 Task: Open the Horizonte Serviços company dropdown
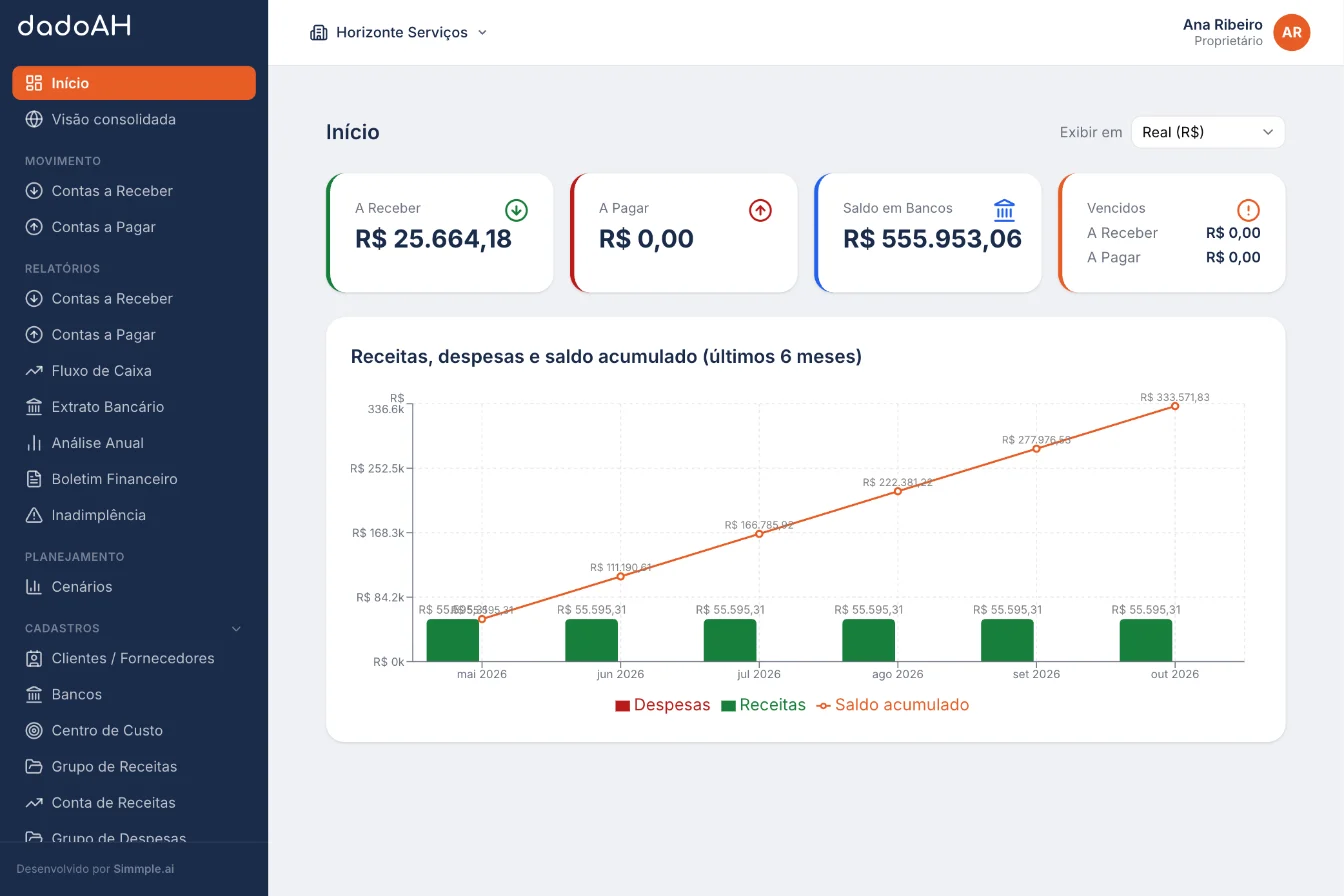[x=399, y=32]
